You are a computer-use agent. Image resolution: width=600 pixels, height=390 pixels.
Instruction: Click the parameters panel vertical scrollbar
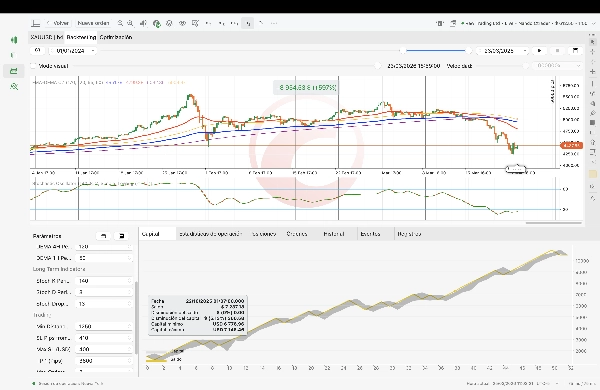coord(136,318)
